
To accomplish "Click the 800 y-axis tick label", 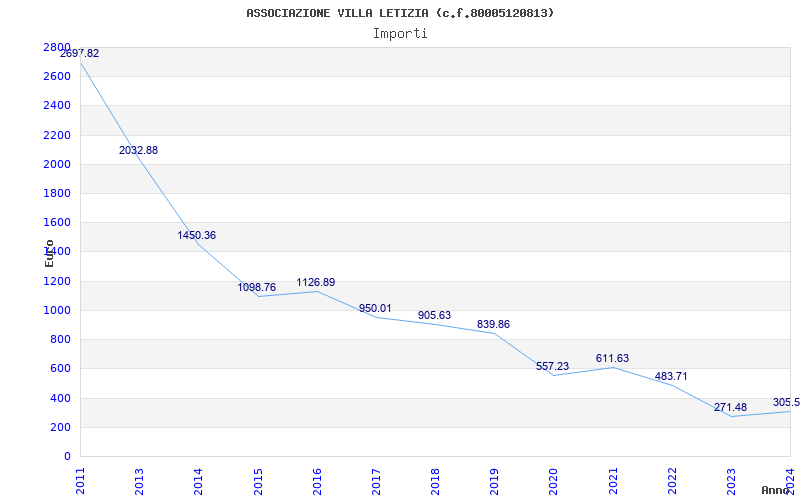I will (60, 339).
